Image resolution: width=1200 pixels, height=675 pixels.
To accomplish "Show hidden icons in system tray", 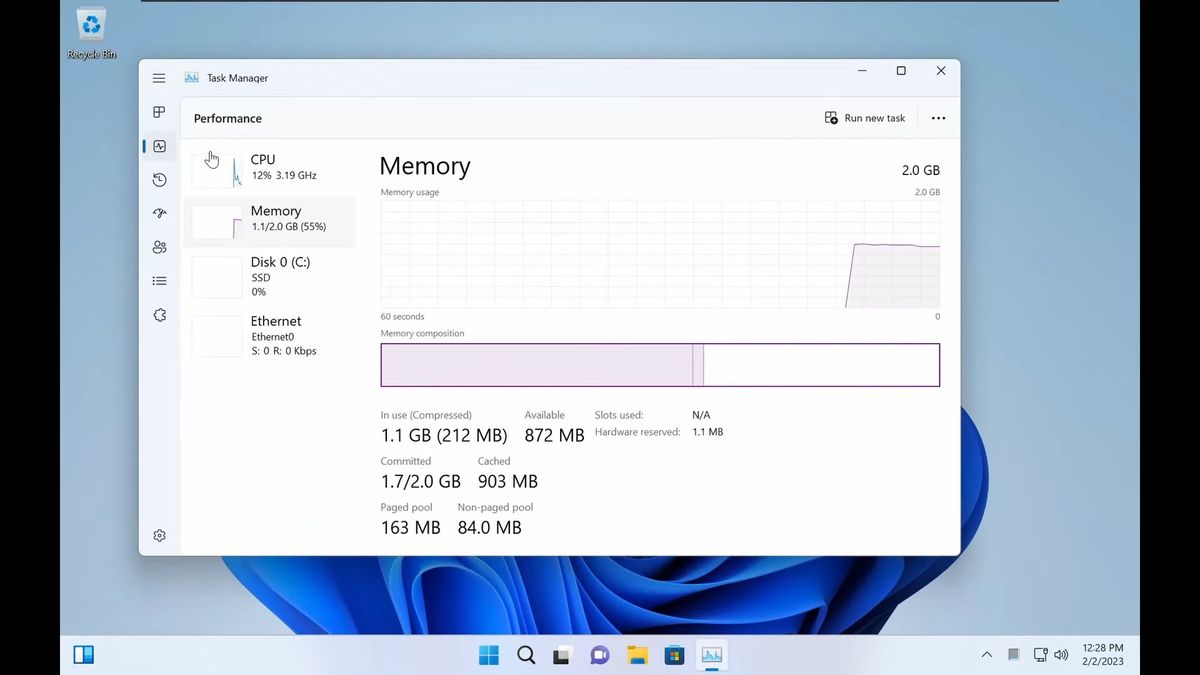I will tap(986, 655).
